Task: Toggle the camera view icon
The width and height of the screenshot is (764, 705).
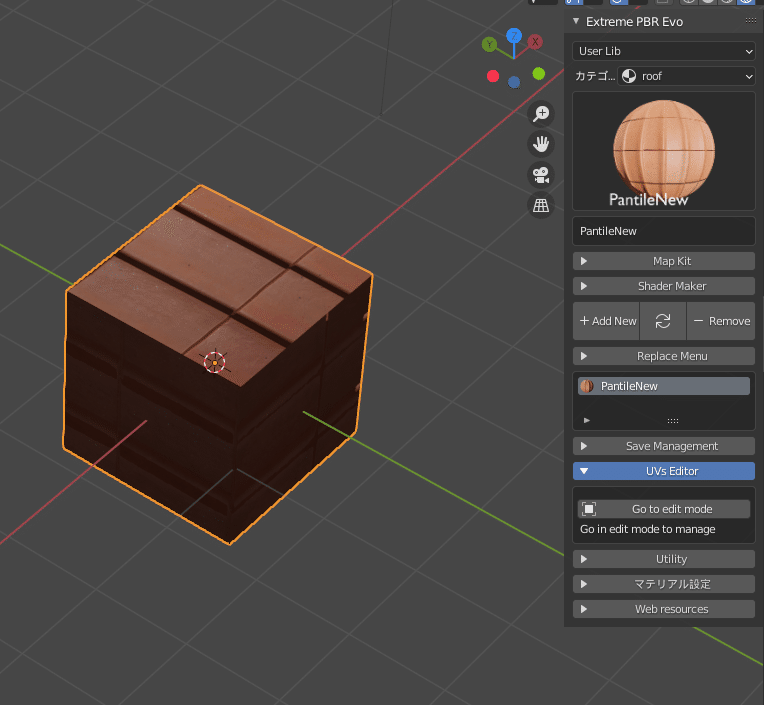Action: pos(541,175)
